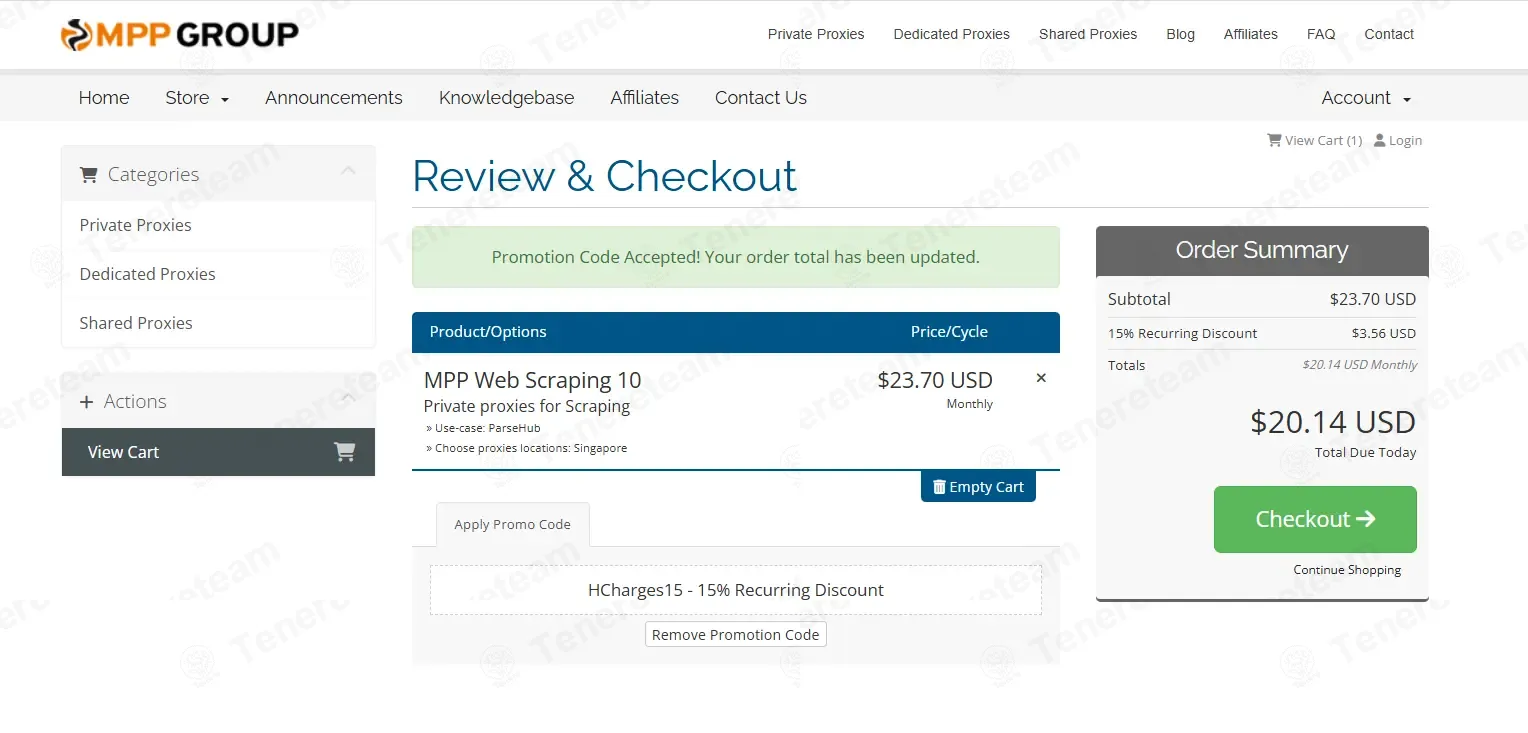Image resolution: width=1528 pixels, height=733 pixels.
Task: Open Announcements page
Action: (334, 98)
